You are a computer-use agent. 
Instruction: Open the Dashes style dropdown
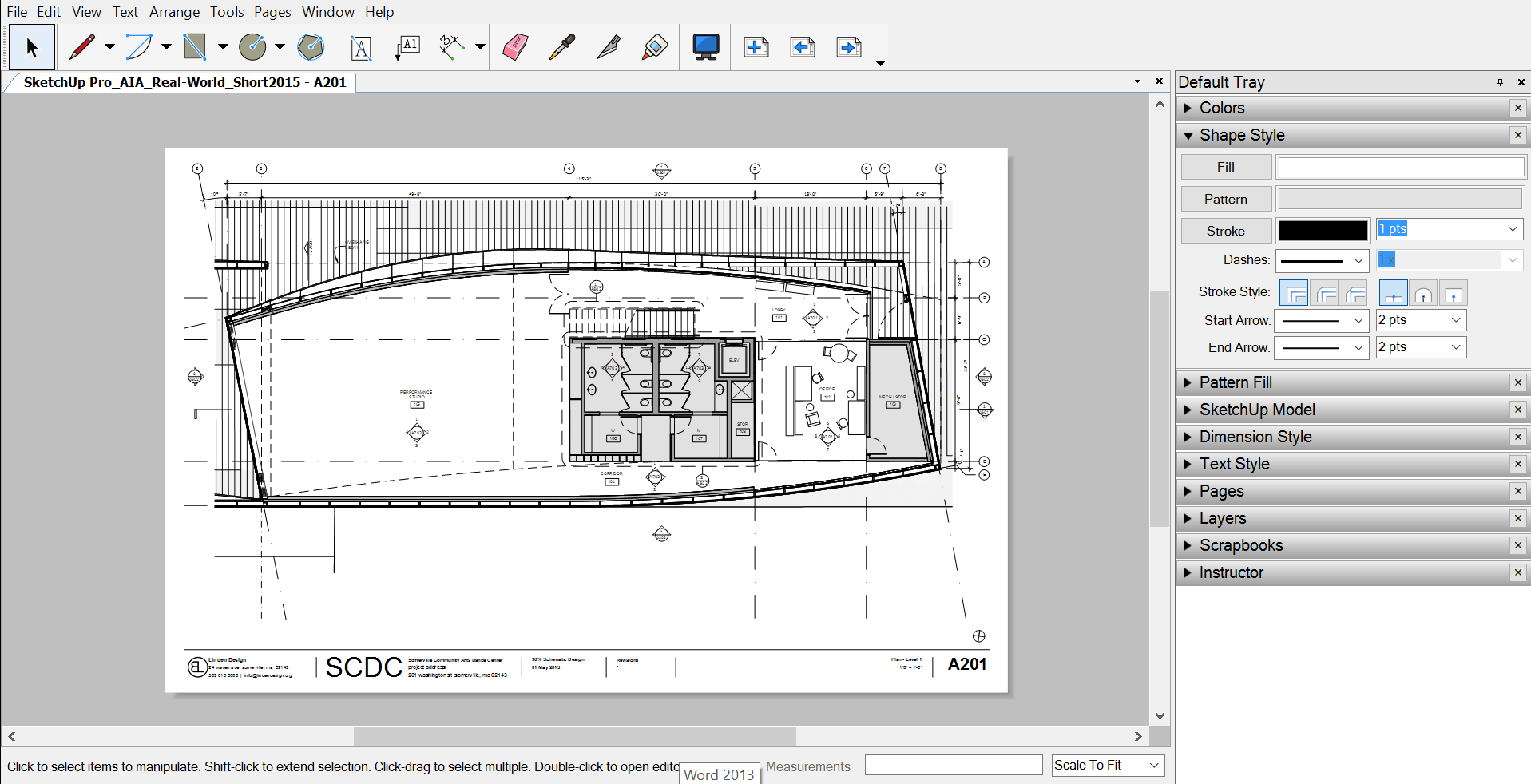coord(1322,260)
